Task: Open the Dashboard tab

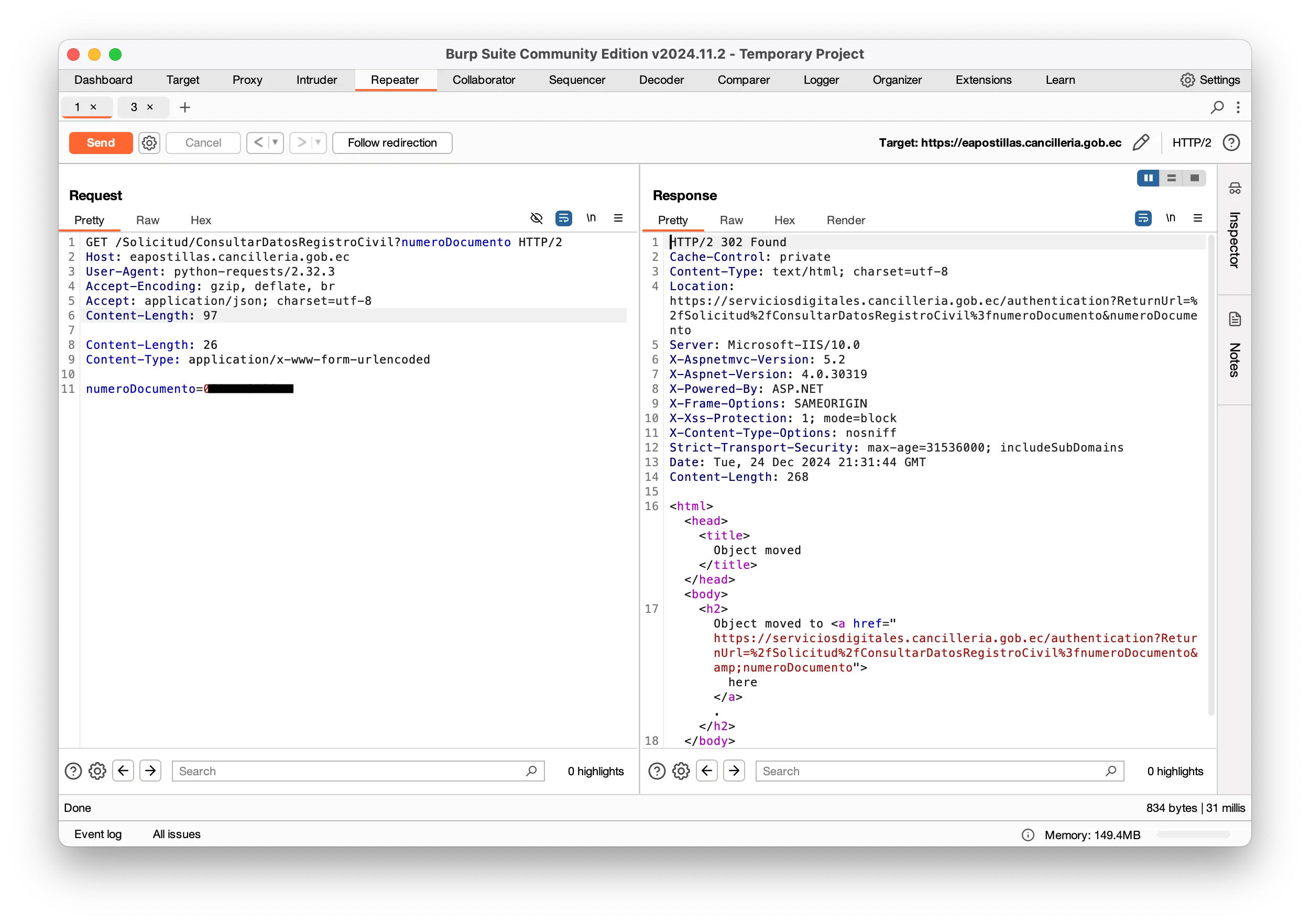Action: pos(103,80)
